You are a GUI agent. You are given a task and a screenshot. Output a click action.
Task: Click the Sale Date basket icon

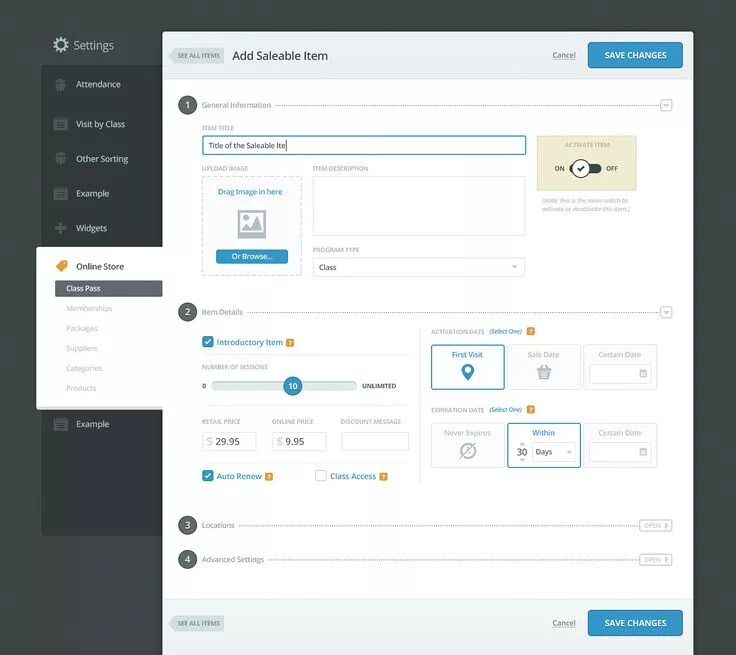[x=544, y=372]
